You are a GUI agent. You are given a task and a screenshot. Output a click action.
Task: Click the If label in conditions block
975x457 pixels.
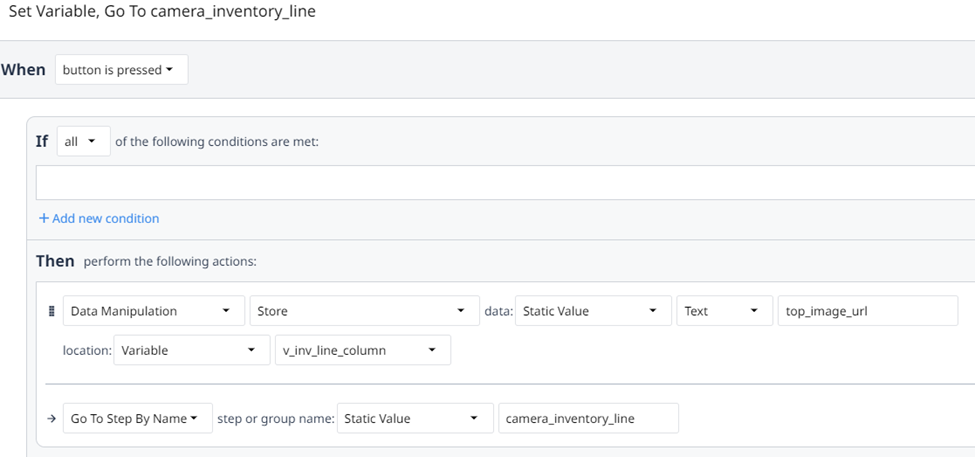point(42,142)
